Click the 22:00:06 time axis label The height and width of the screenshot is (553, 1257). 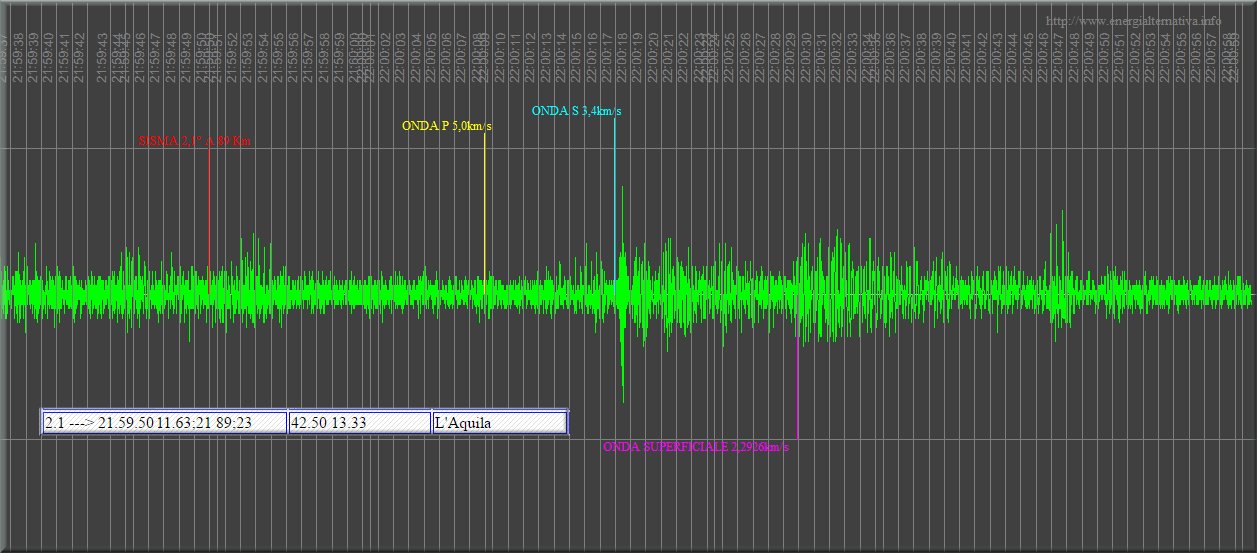click(x=447, y=56)
